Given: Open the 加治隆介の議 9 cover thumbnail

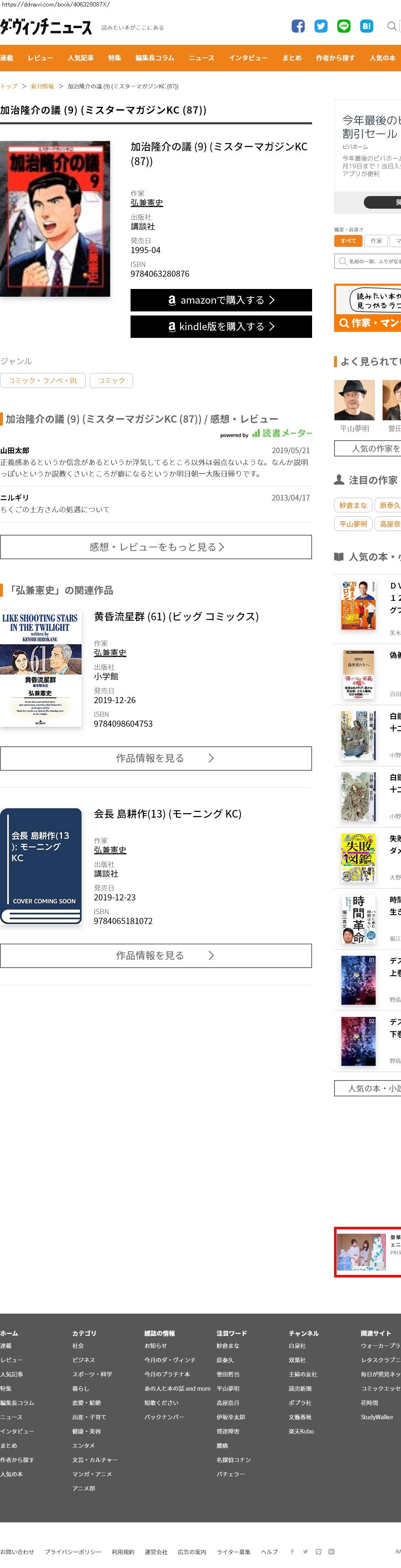Looking at the screenshot, I should click(x=55, y=219).
